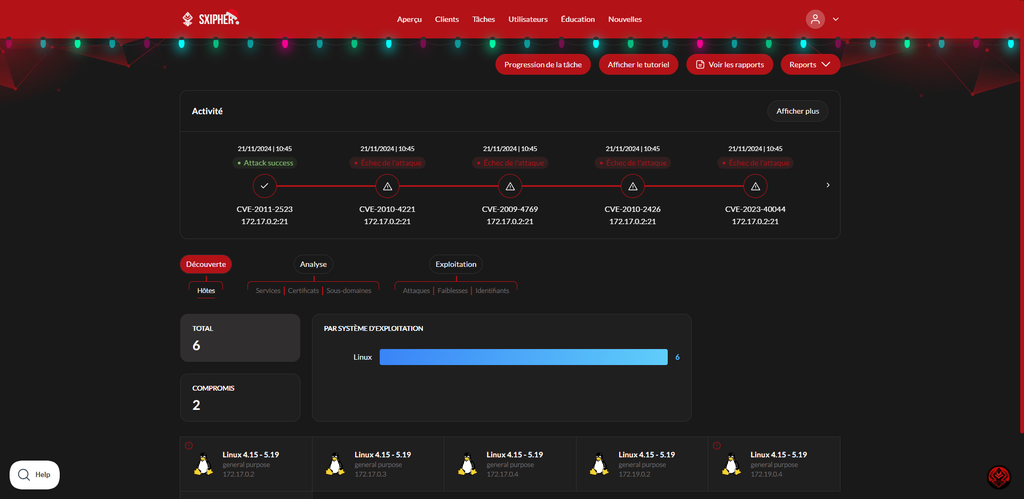Click the CVE-2009-4769 warning triangle icon
Image resolution: width=1024 pixels, height=499 pixels.
coord(510,186)
